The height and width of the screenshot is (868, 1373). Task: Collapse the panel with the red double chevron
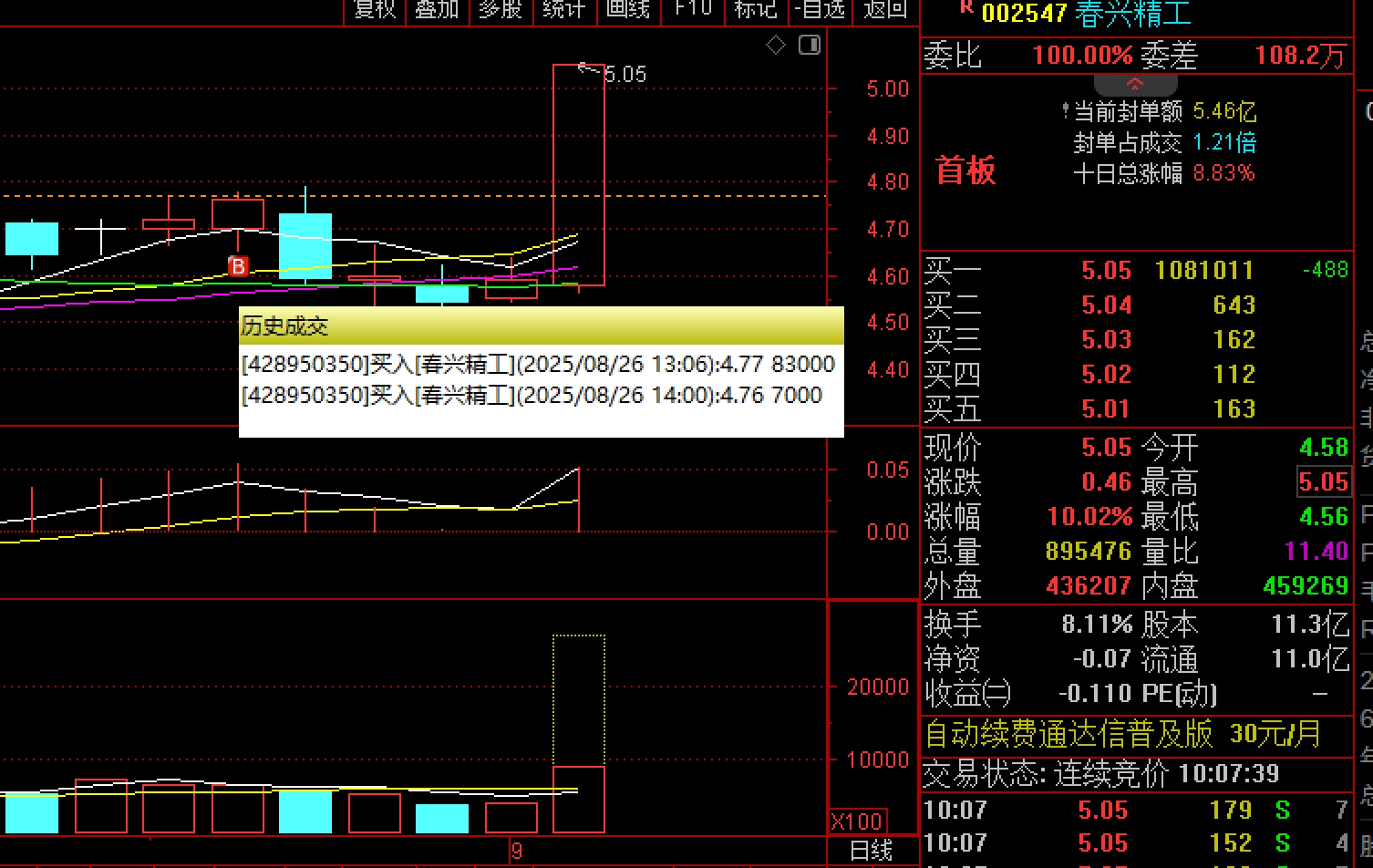pyautogui.click(x=1135, y=84)
